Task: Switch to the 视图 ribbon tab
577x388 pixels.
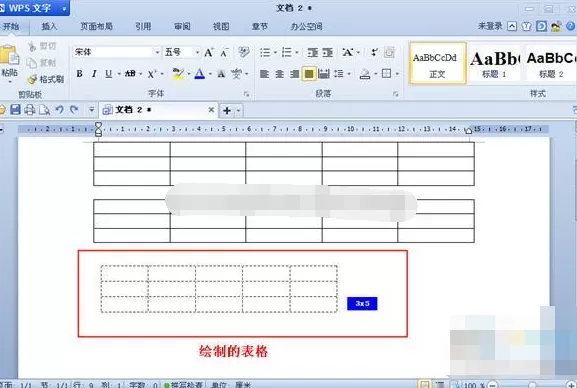Action: pos(221,27)
